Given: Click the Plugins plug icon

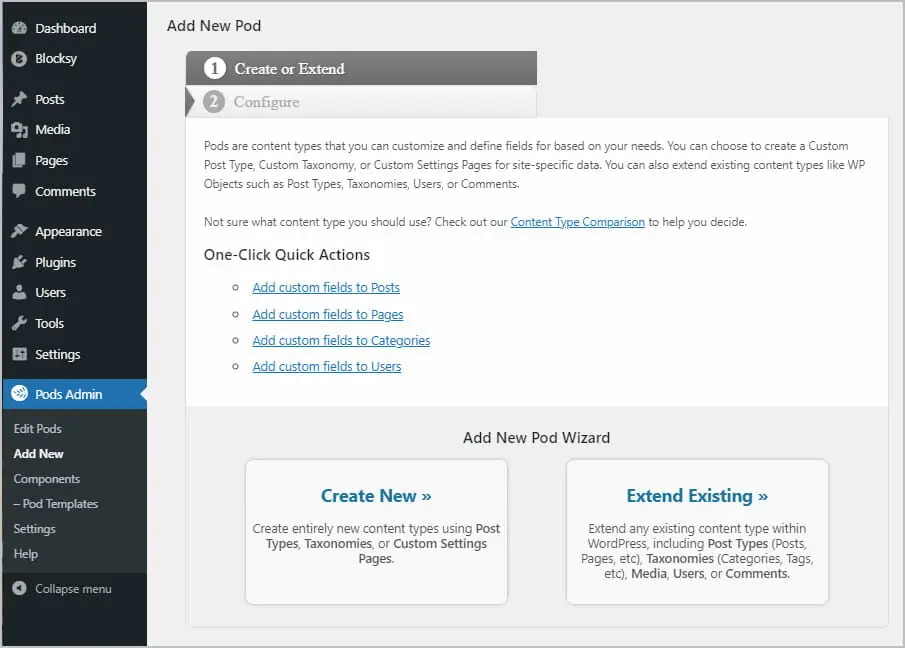Looking at the screenshot, I should pyautogui.click(x=19, y=262).
